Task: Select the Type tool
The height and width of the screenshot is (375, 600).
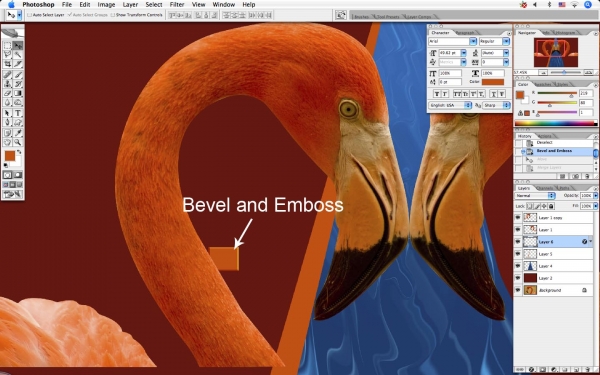Action: (18, 113)
